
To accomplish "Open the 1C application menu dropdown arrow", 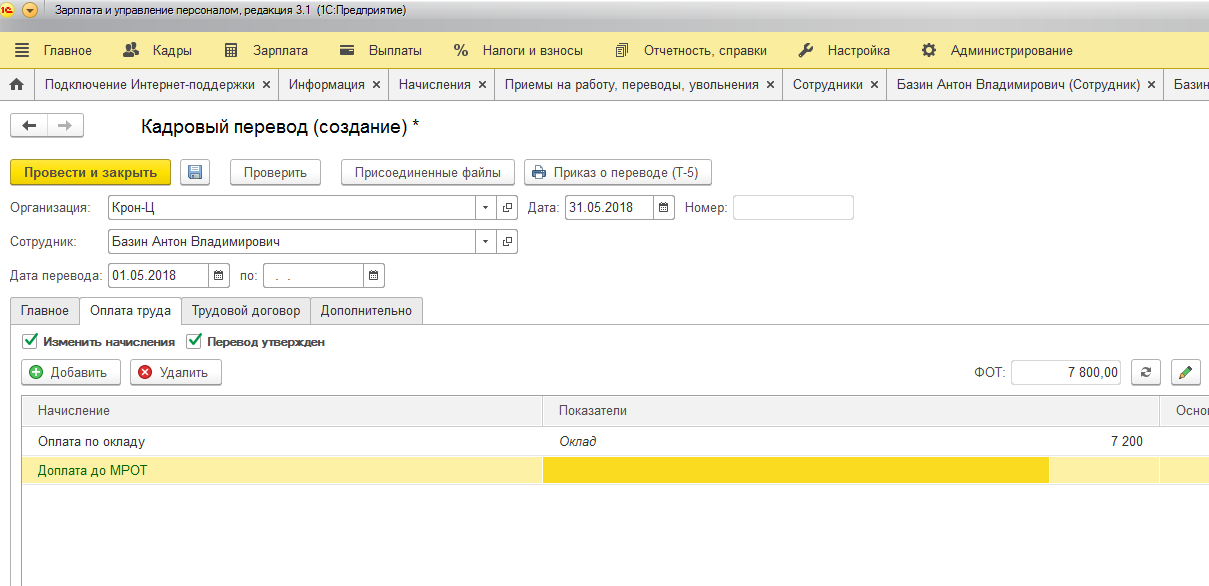I will [x=28, y=10].
